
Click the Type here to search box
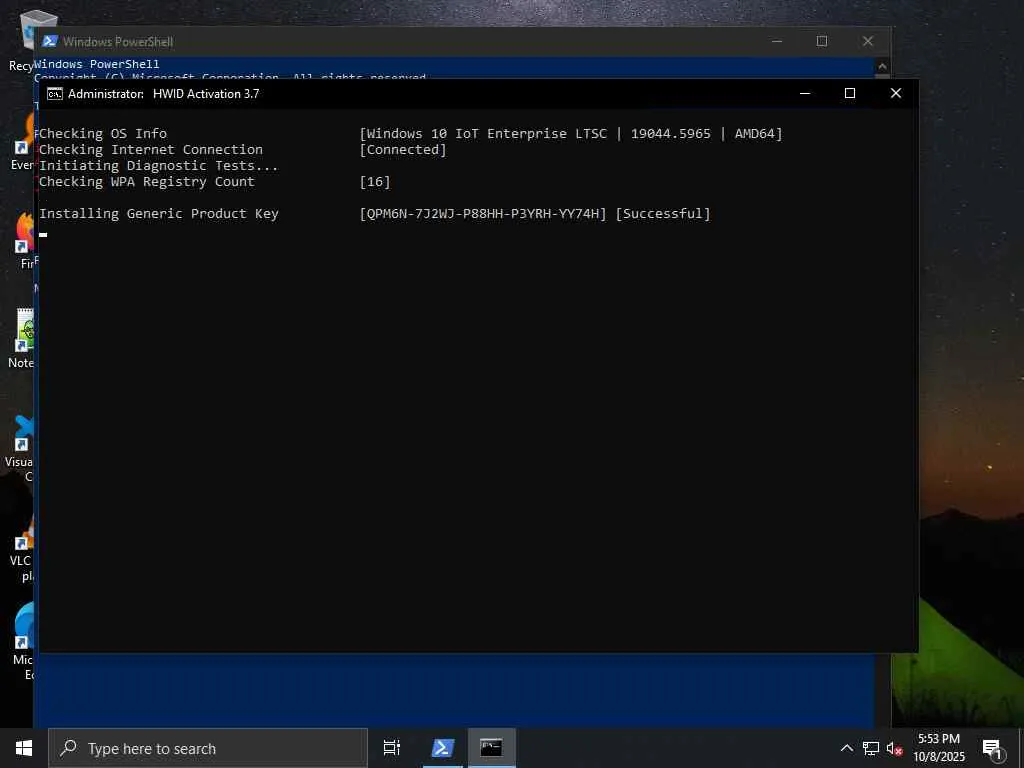coord(208,748)
